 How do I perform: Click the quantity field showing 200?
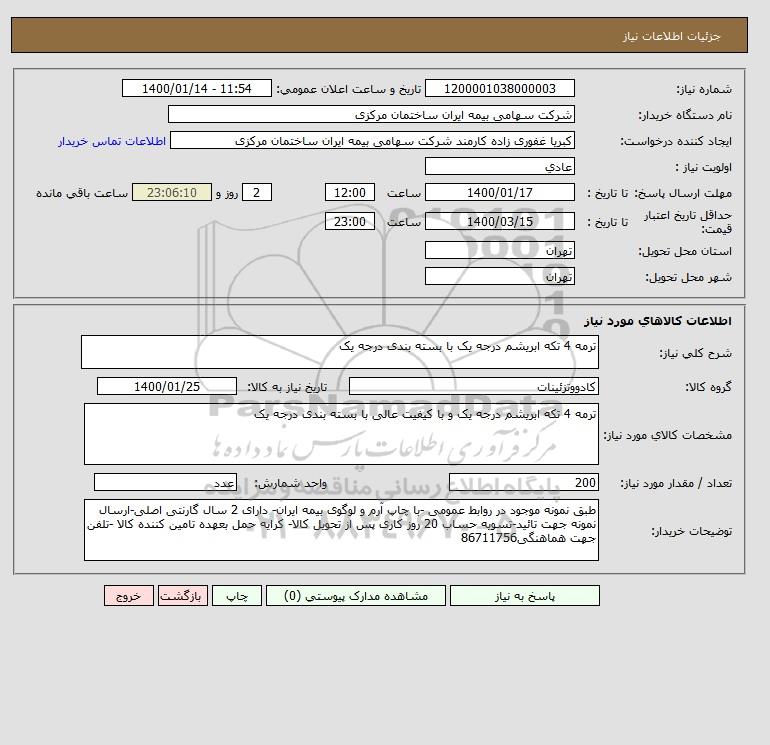[x=523, y=482]
